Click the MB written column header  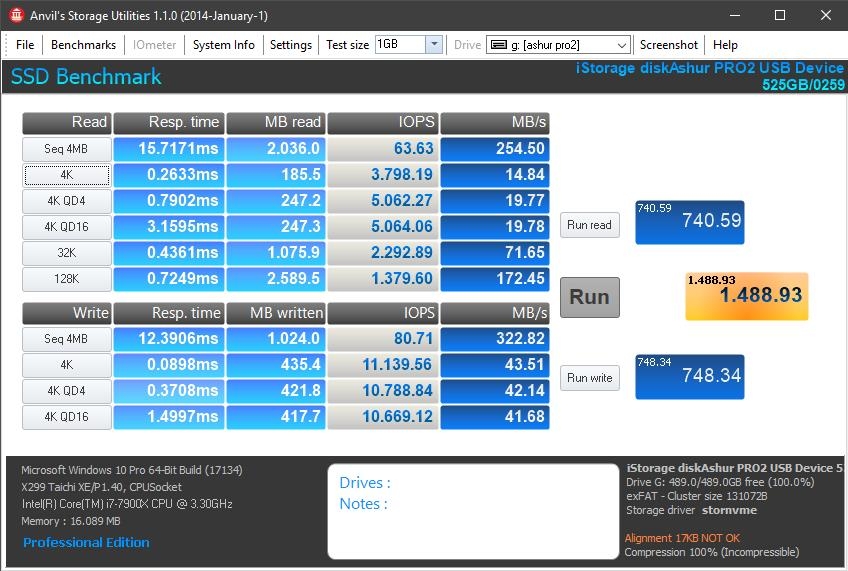pos(276,313)
